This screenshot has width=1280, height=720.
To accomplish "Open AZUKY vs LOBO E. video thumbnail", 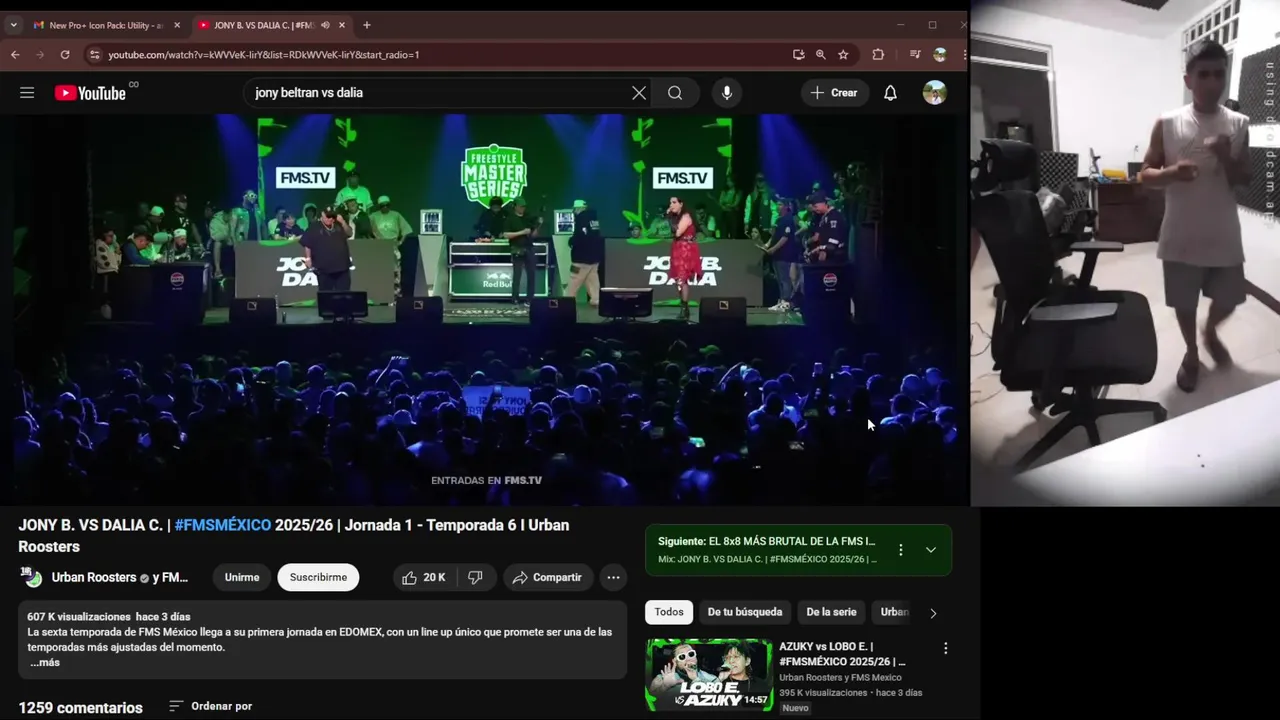I will click(x=709, y=675).
